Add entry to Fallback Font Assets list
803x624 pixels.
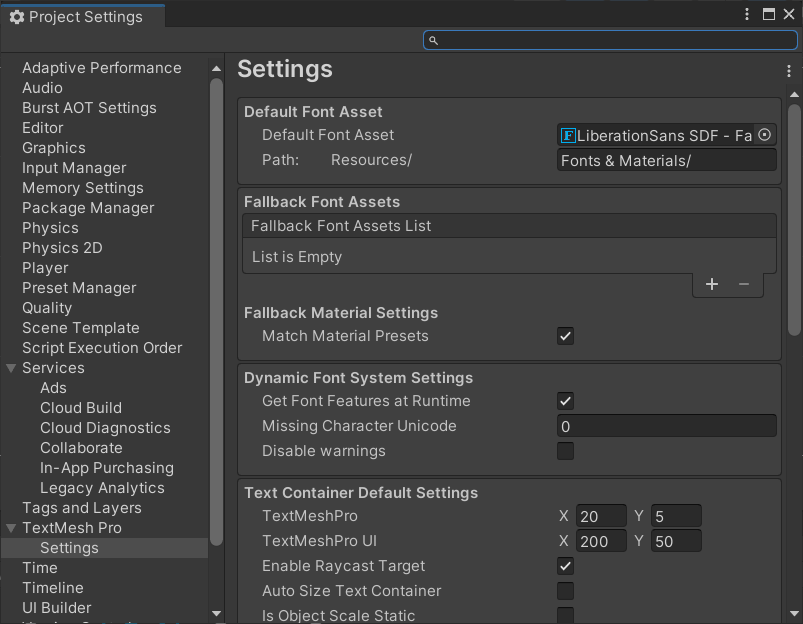[711, 284]
